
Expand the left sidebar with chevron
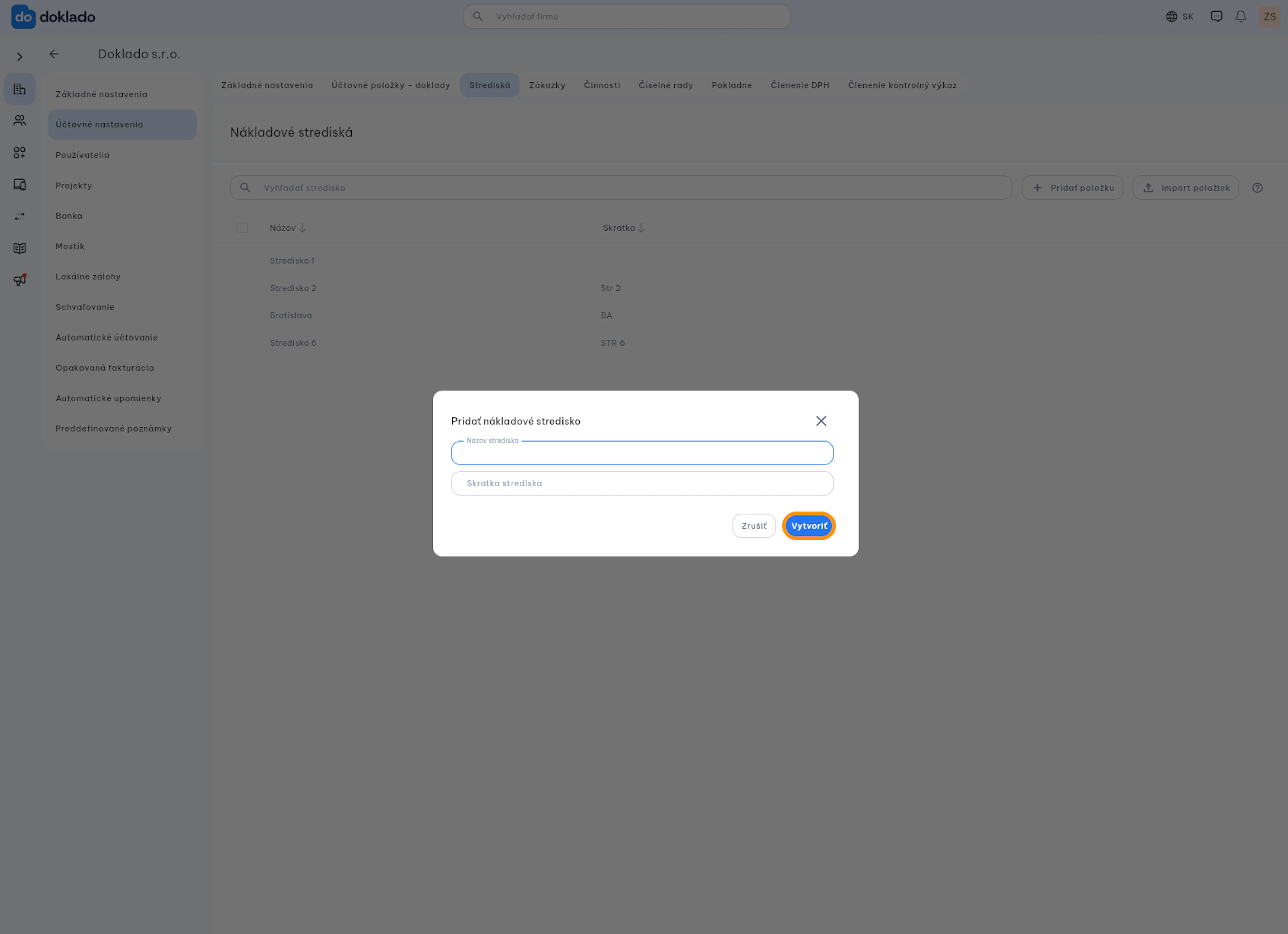20,57
